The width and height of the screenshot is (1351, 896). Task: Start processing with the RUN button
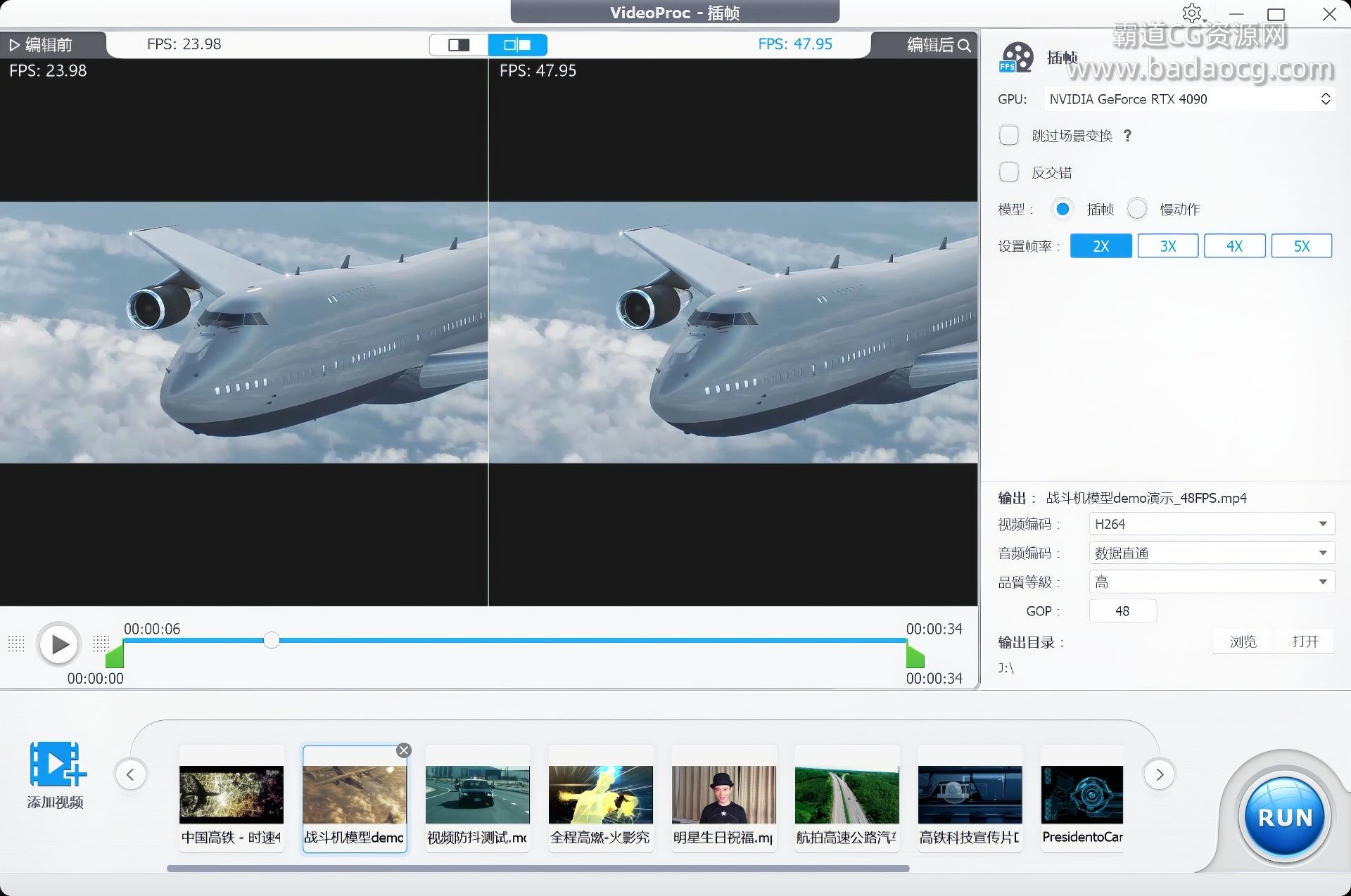(1284, 817)
